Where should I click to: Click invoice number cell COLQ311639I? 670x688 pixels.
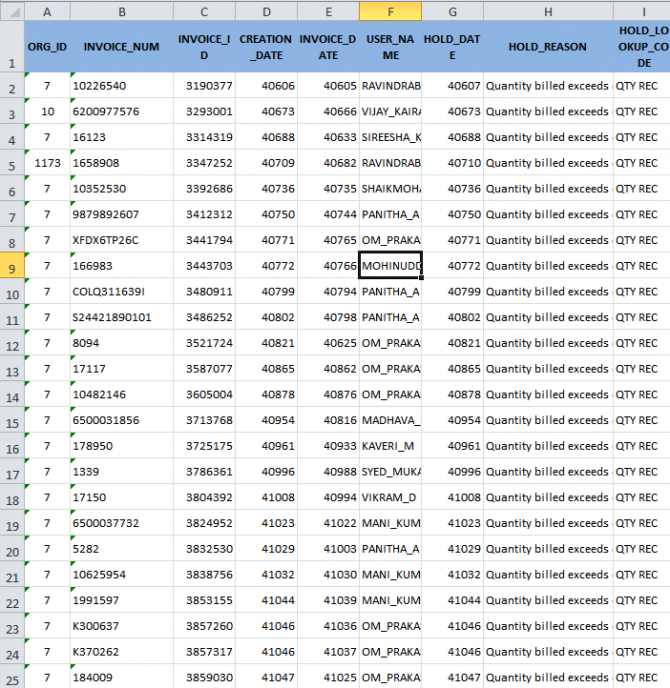click(x=121, y=292)
